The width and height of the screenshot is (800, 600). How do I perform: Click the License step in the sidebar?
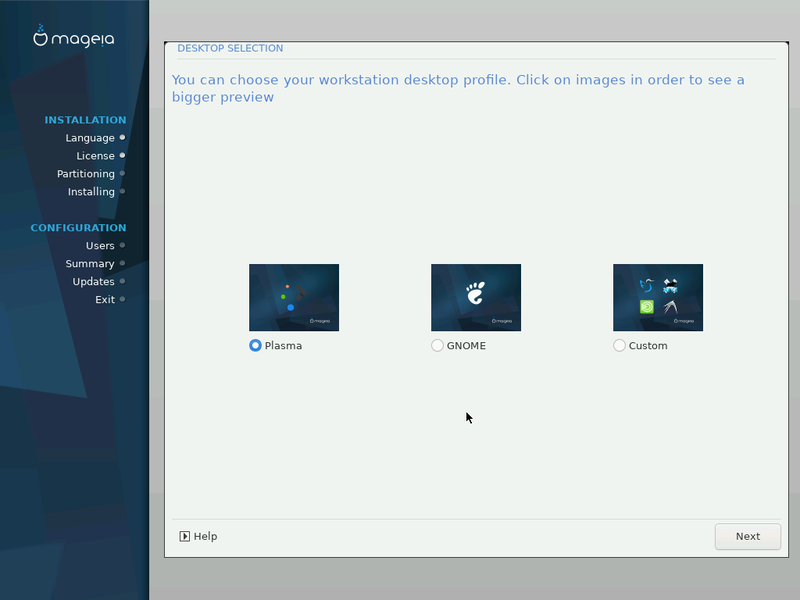(95, 156)
